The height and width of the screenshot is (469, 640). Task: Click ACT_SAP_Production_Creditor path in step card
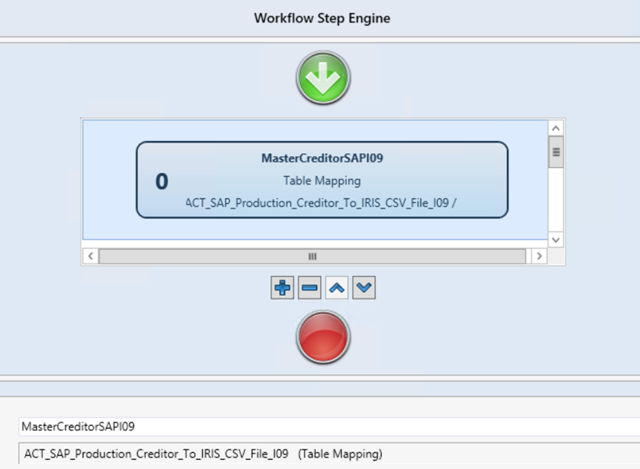(321, 203)
